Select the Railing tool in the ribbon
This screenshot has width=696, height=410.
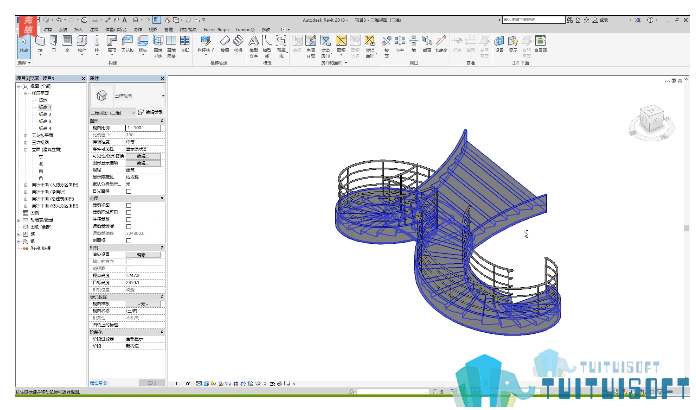[205, 44]
